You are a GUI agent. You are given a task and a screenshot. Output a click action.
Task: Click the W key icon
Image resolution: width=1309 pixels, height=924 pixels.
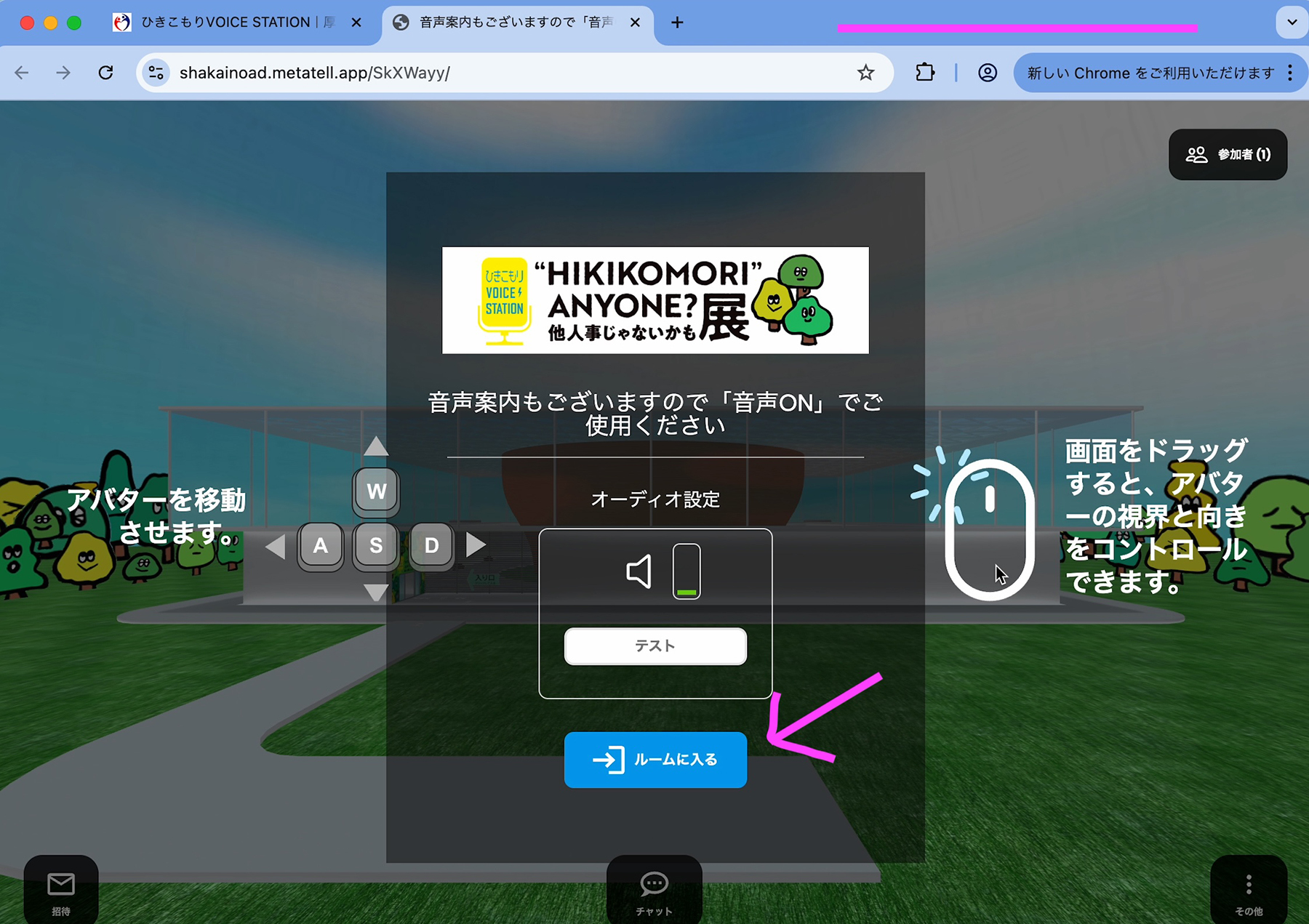(x=376, y=491)
